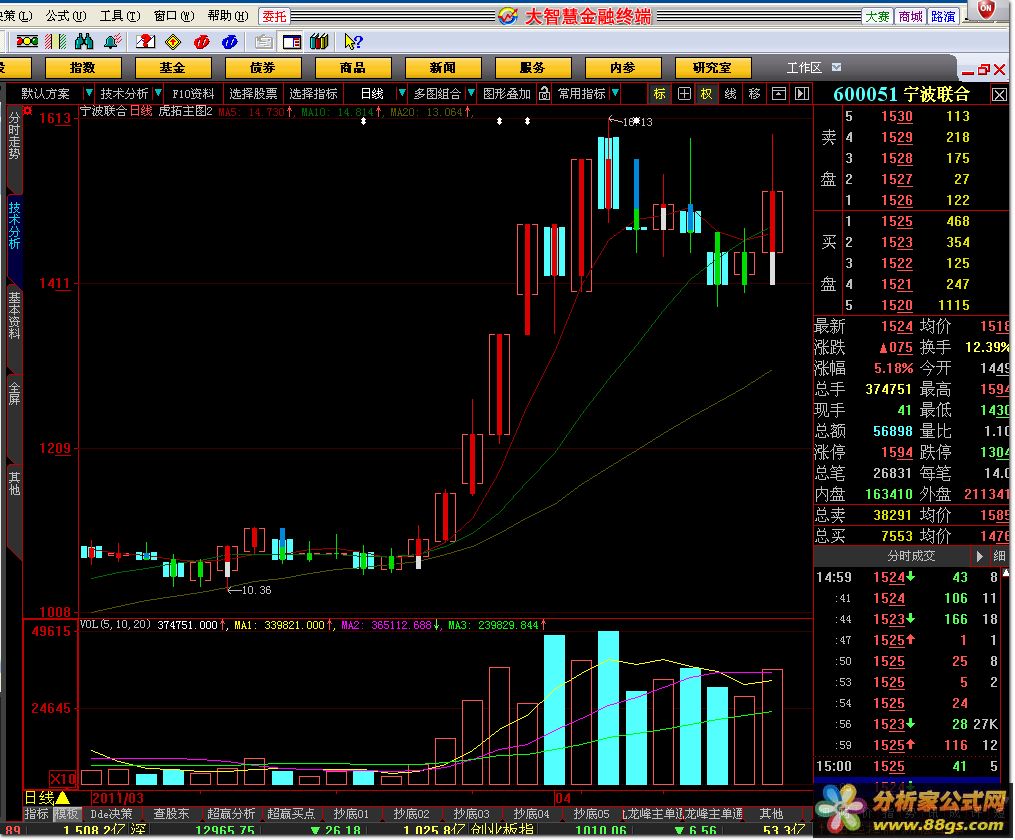Click the yellow triangle next to 日线 label
The image size is (1015, 840).
click(x=63, y=797)
